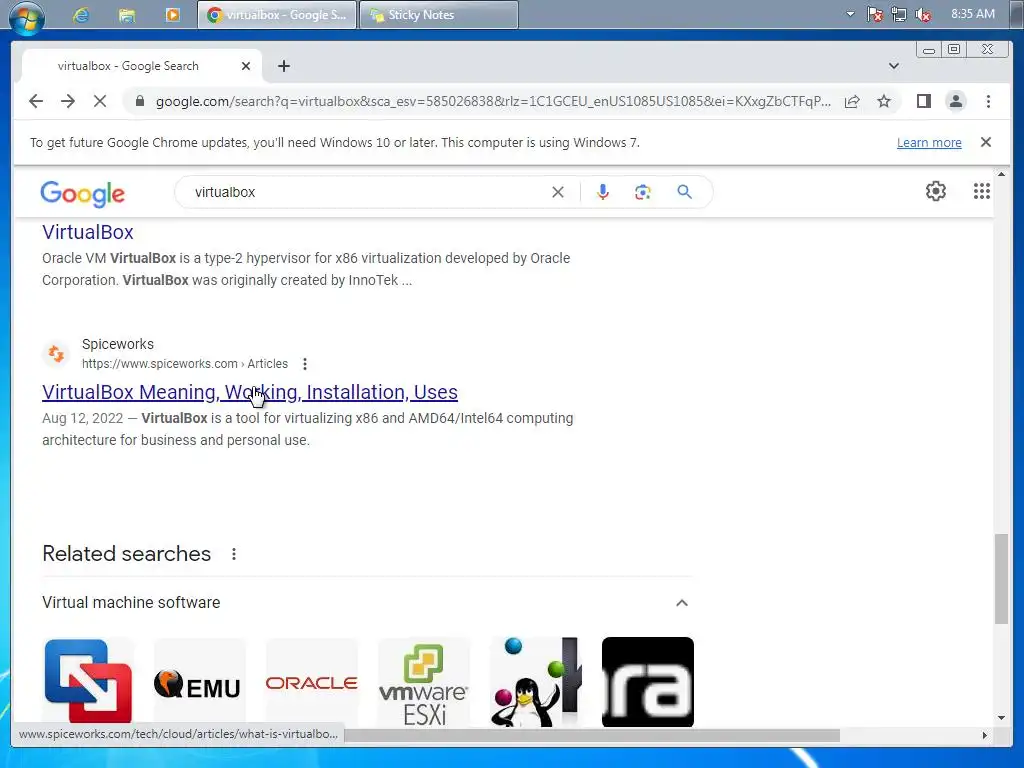Open the QEMU thumbnail
Image resolution: width=1024 pixels, height=768 pixels.
click(x=199, y=681)
